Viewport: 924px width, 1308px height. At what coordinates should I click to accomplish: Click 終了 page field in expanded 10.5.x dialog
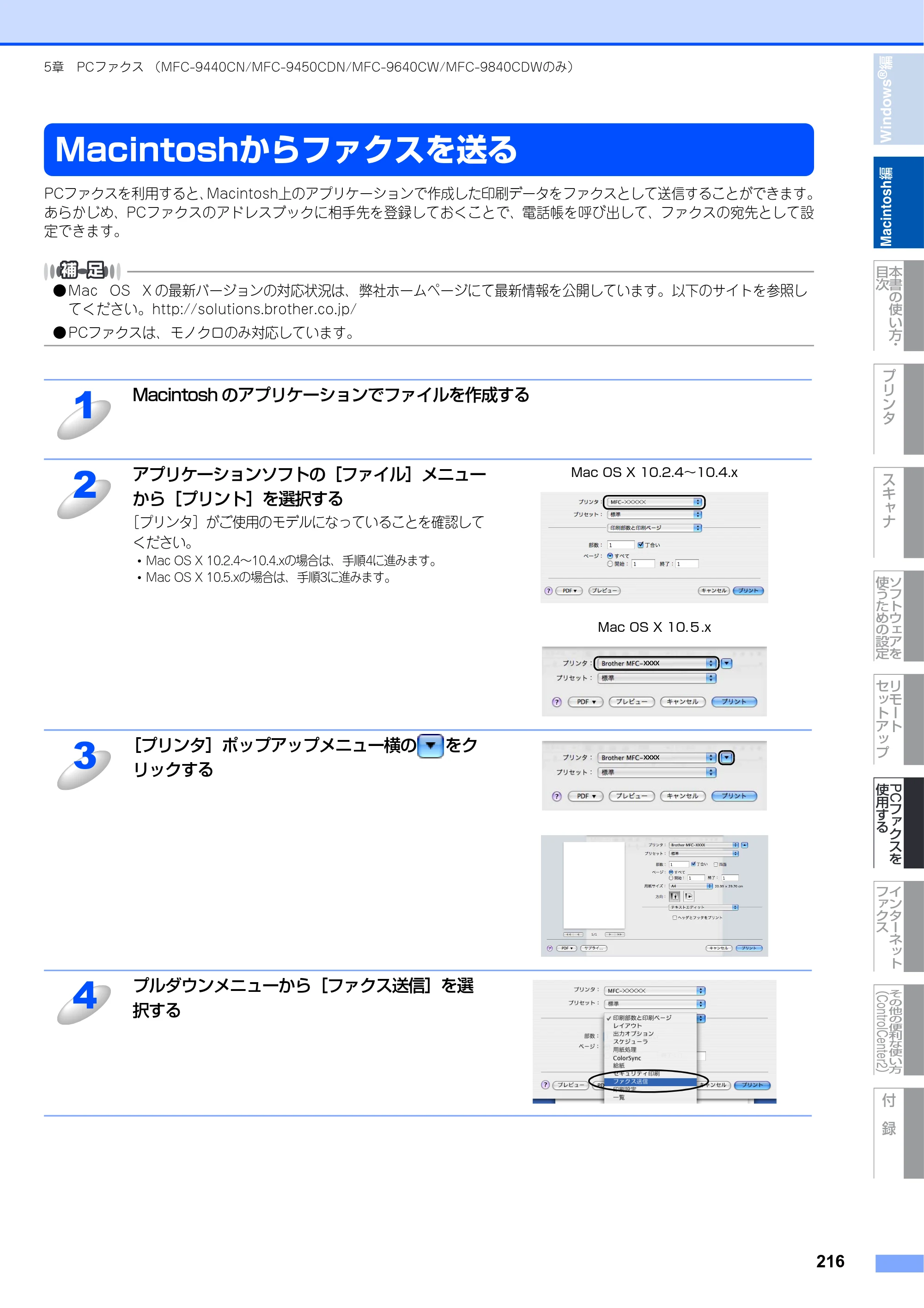(x=730, y=878)
